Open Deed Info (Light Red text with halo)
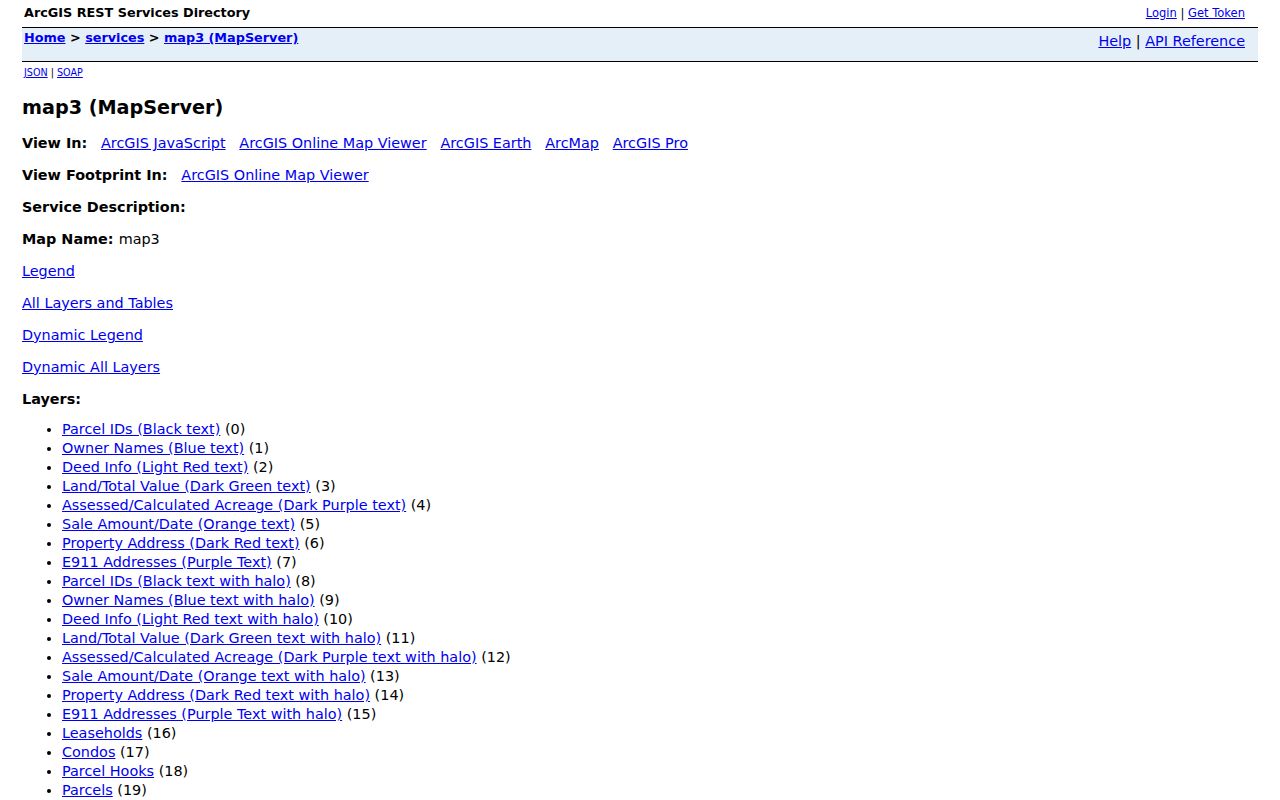Screen dimensions: 1280x800 (190, 619)
